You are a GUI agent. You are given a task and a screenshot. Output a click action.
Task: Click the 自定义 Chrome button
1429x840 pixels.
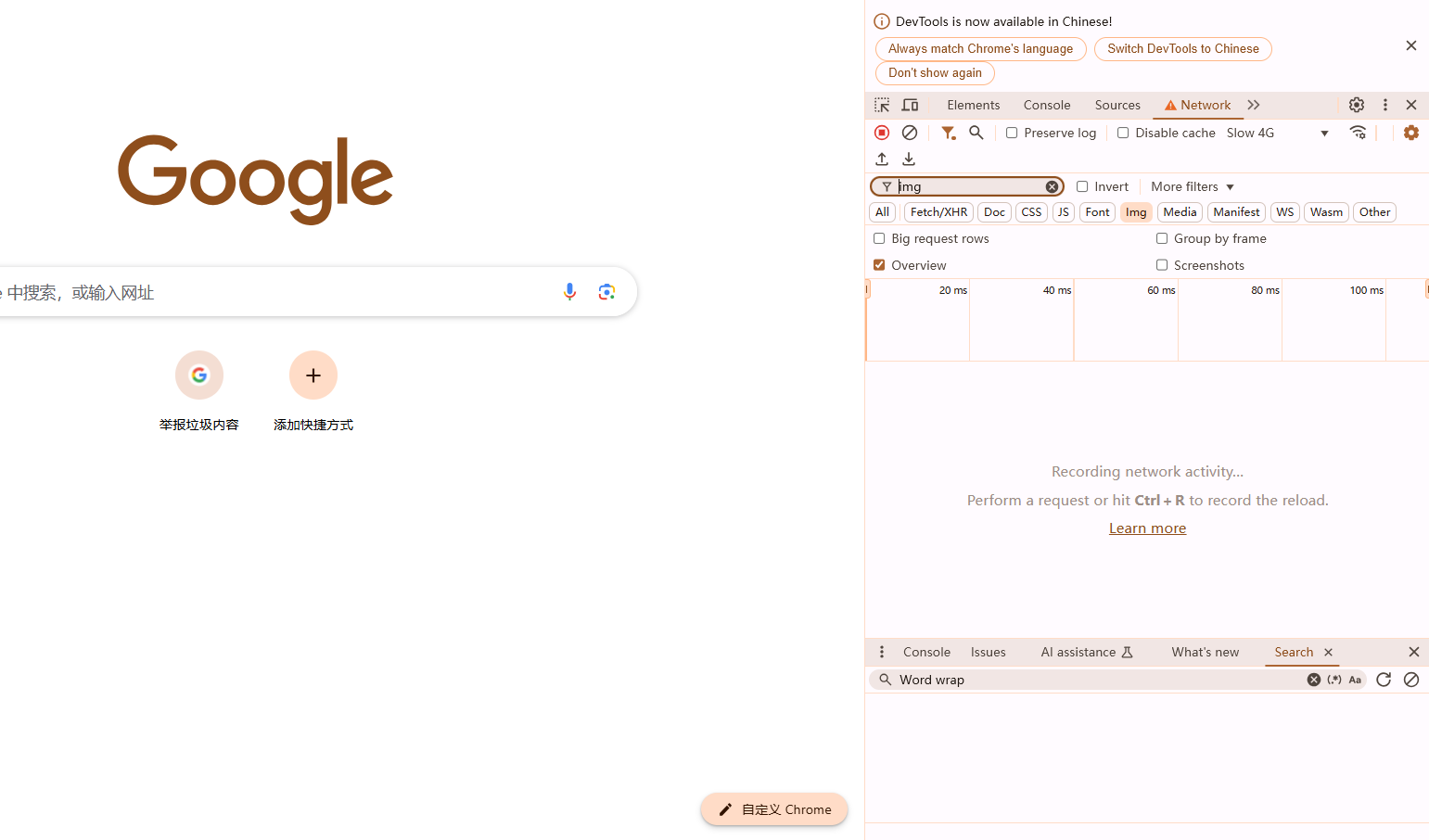tap(774, 809)
